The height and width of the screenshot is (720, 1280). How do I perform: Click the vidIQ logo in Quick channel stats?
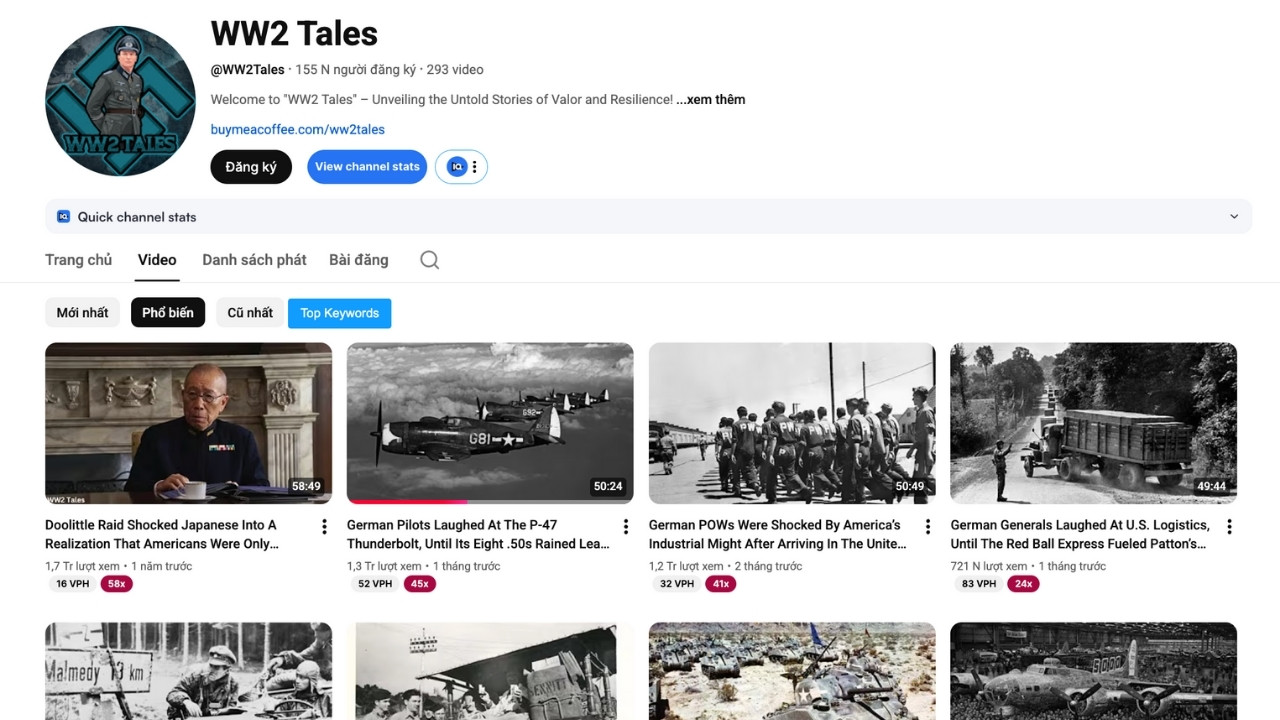[x=63, y=216]
